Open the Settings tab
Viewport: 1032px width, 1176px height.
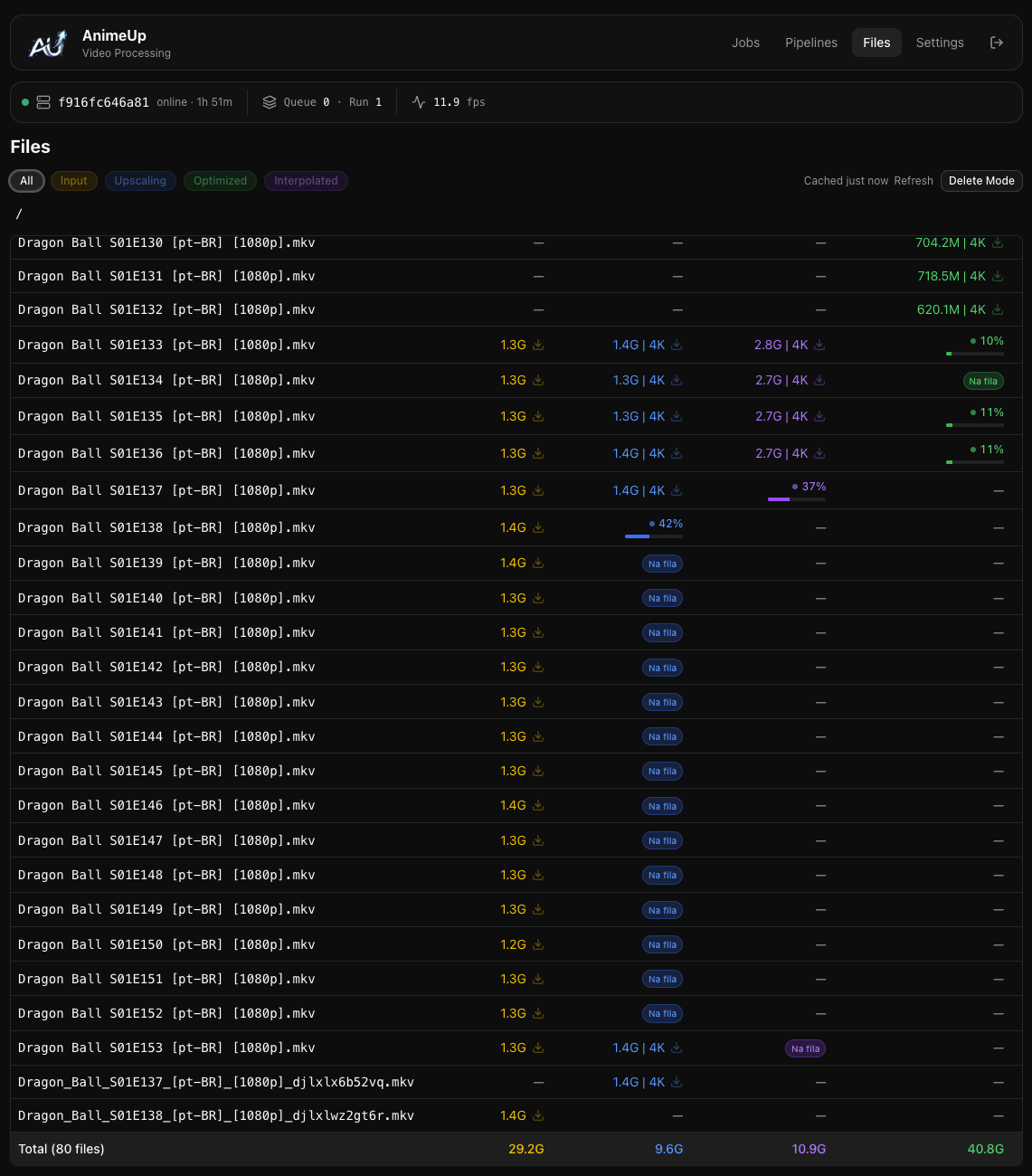coord(940,43)
